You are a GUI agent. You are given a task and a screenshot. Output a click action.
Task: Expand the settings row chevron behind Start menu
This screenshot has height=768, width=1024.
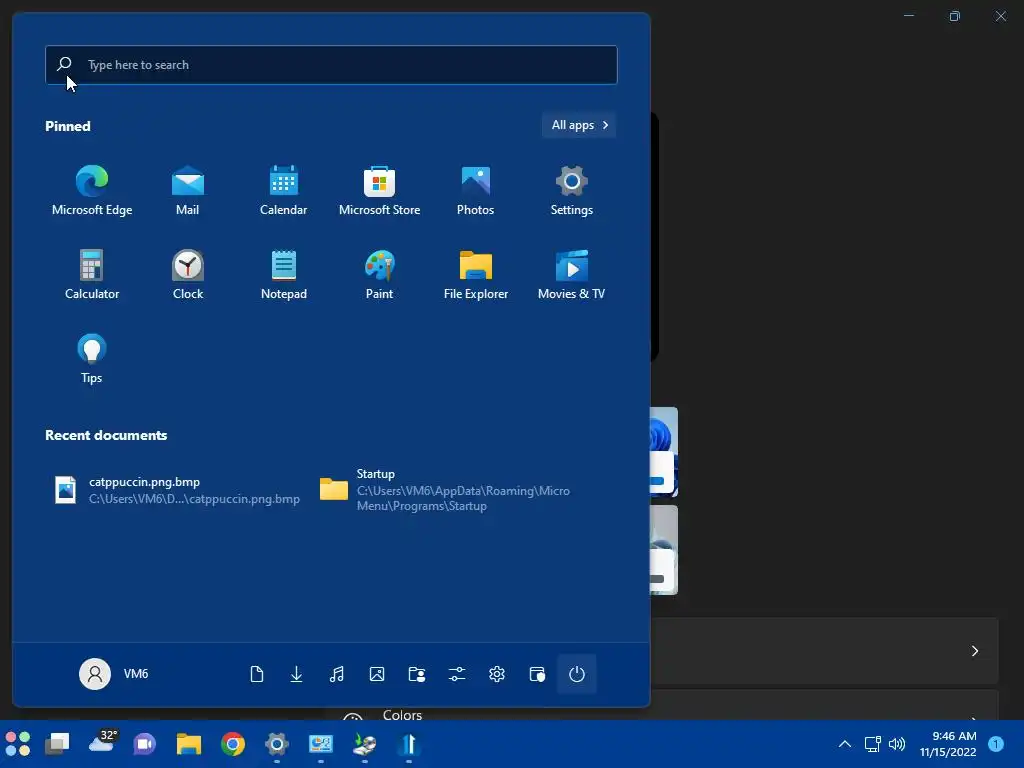pos(974,650)
